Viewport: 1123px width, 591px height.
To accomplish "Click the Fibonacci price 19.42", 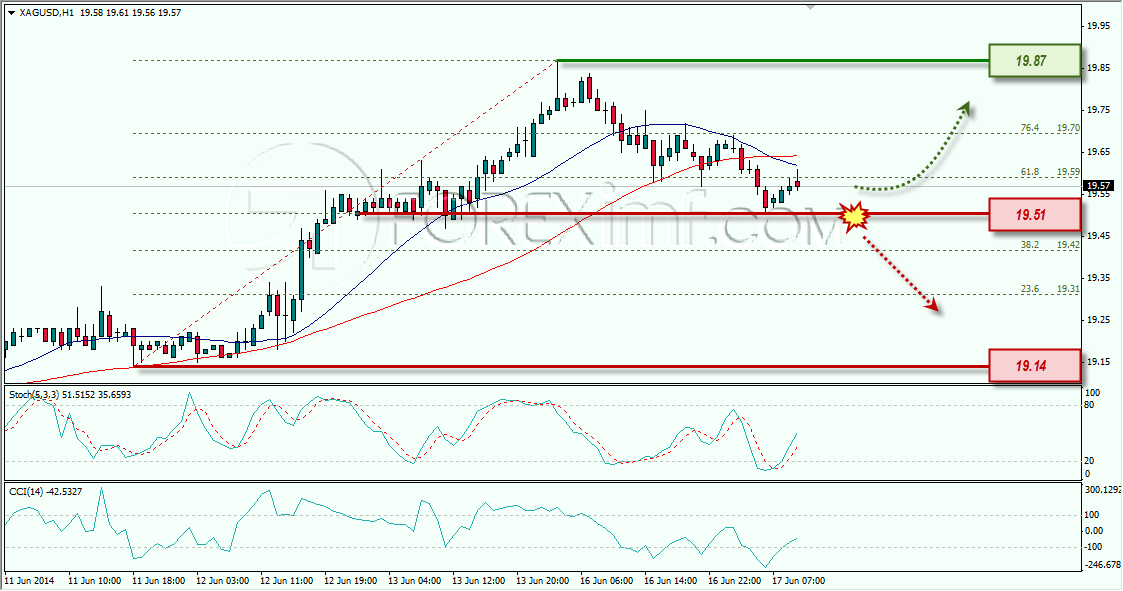I will coord(1068,245).
